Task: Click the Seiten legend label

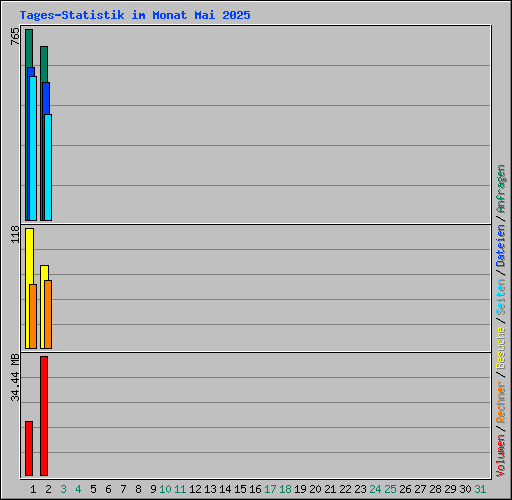Action: click(501, 297)
